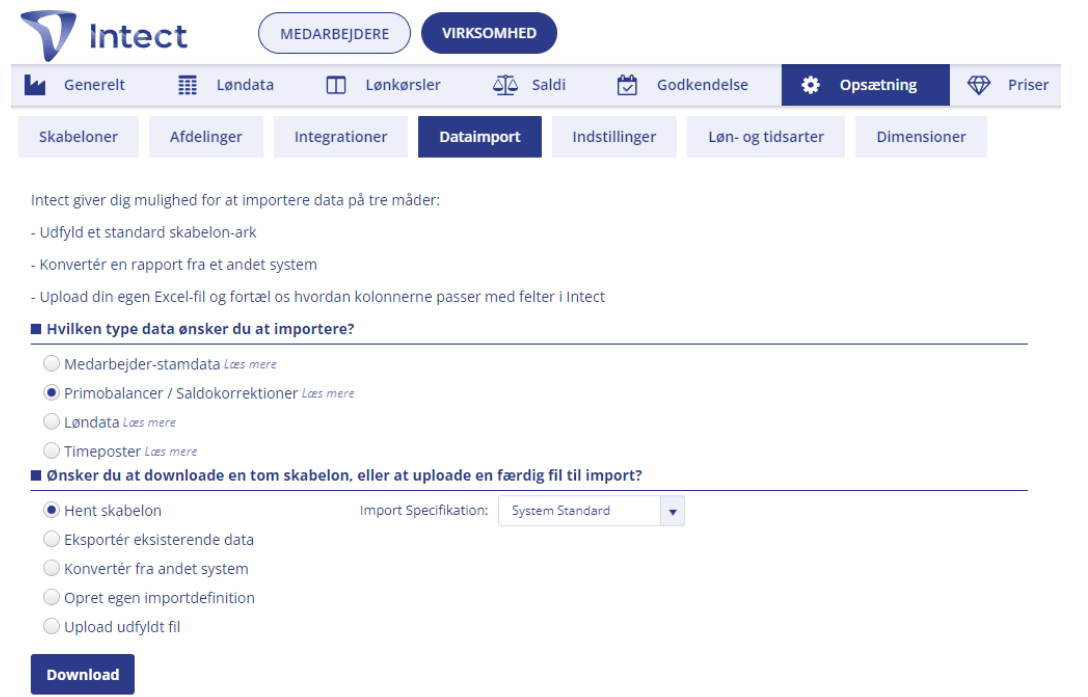Click the System Standard combo box field
Viewport: 1088px width, 697px height.
pyautogui.click(x=591, y=511)
